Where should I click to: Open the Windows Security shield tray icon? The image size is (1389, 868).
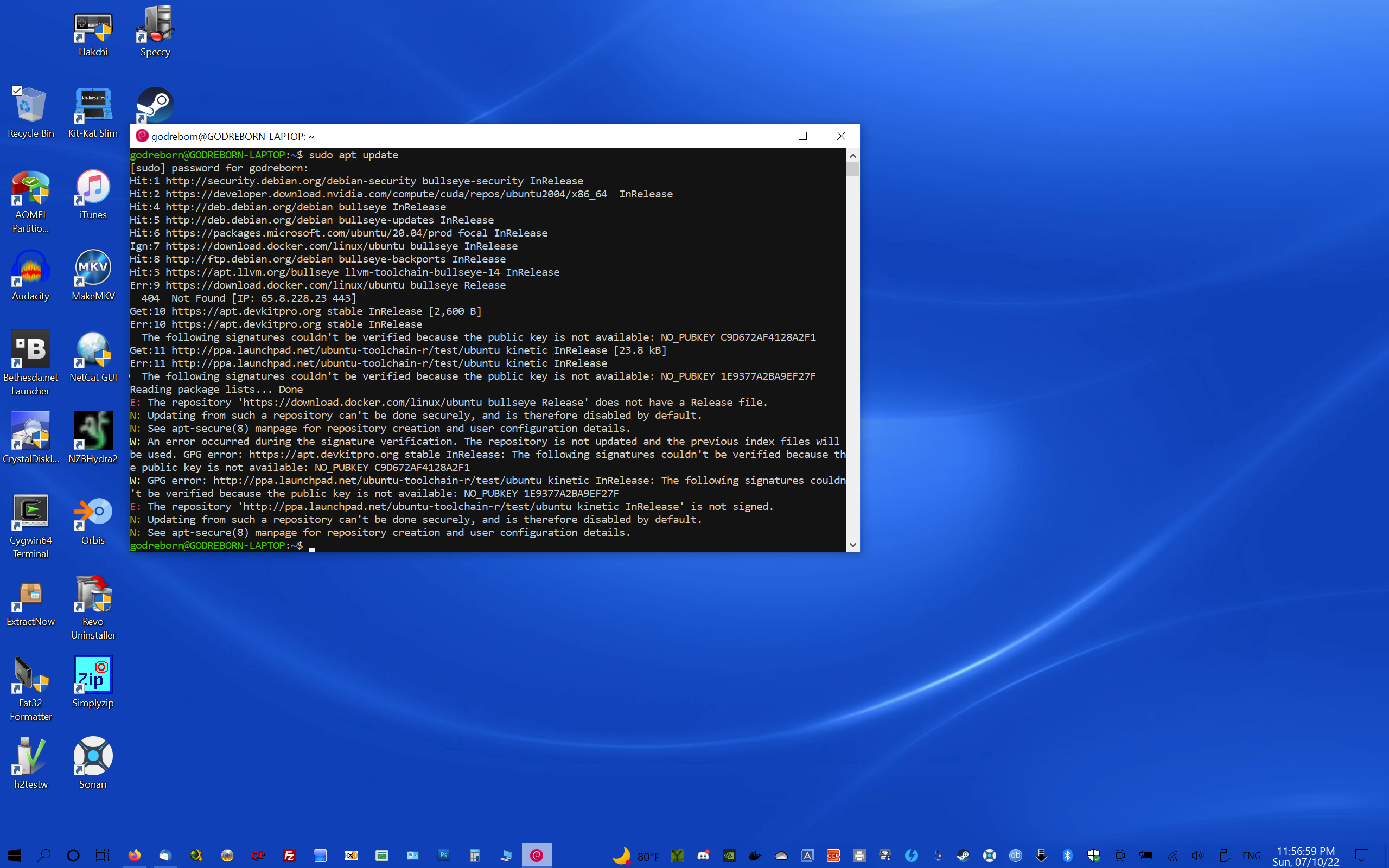coord(1093,856)
